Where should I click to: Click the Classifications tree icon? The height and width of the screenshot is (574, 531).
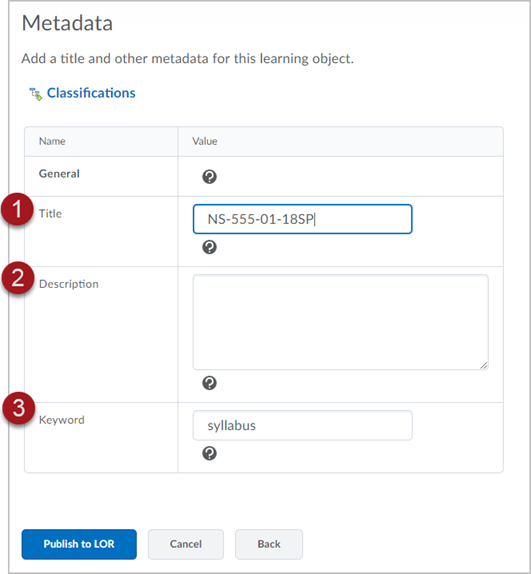pyautogui.click(x=35, y=94)
